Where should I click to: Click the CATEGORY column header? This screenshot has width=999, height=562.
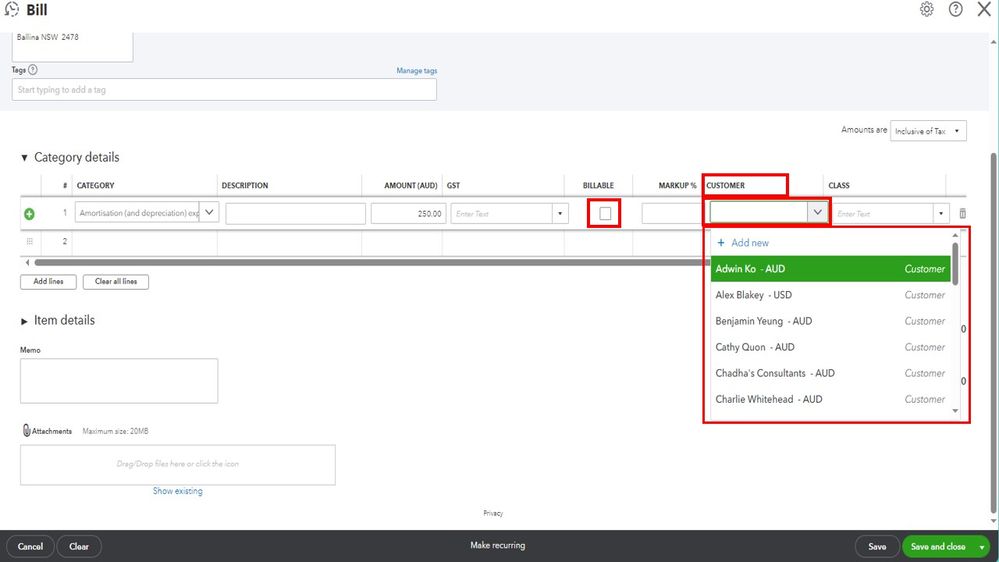click(96, 185)
